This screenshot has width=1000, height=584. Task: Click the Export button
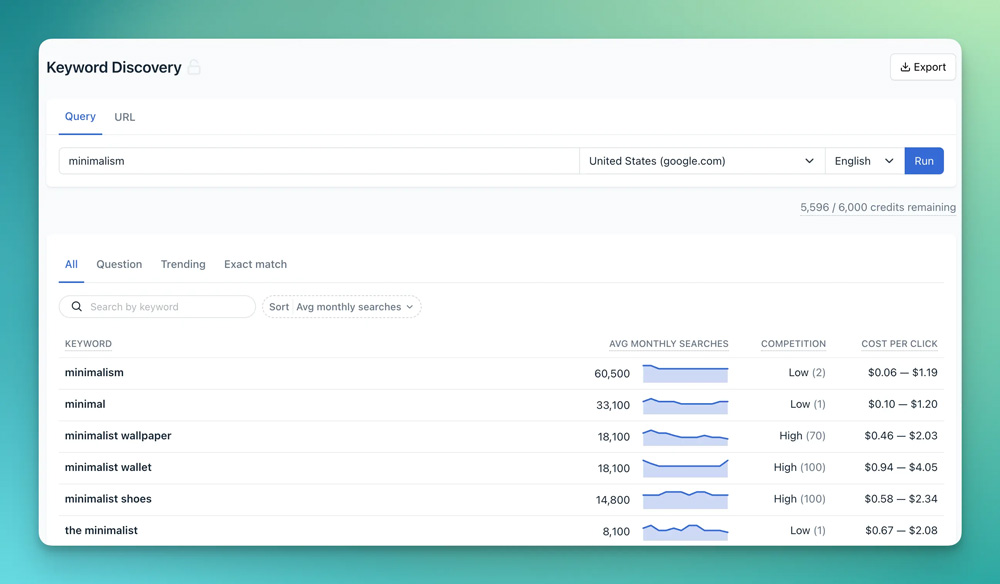coord(922,67)
